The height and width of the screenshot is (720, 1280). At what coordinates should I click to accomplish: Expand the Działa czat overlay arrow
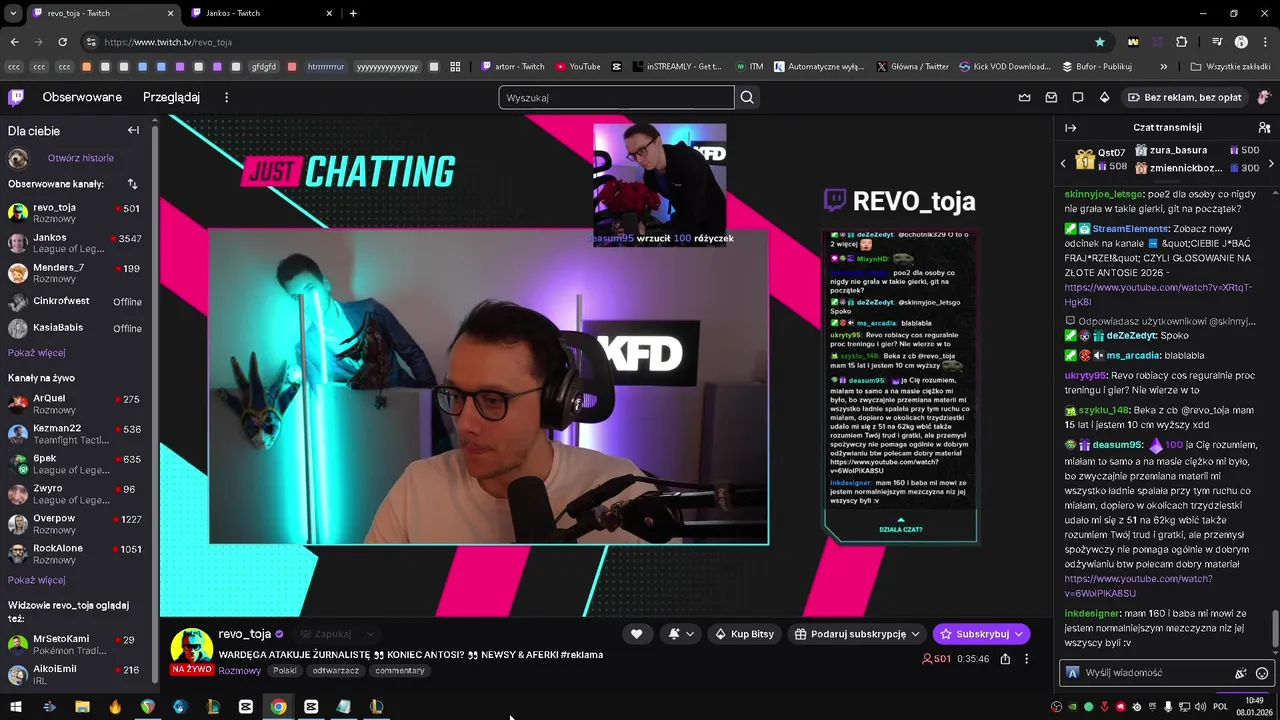(900, 520)
